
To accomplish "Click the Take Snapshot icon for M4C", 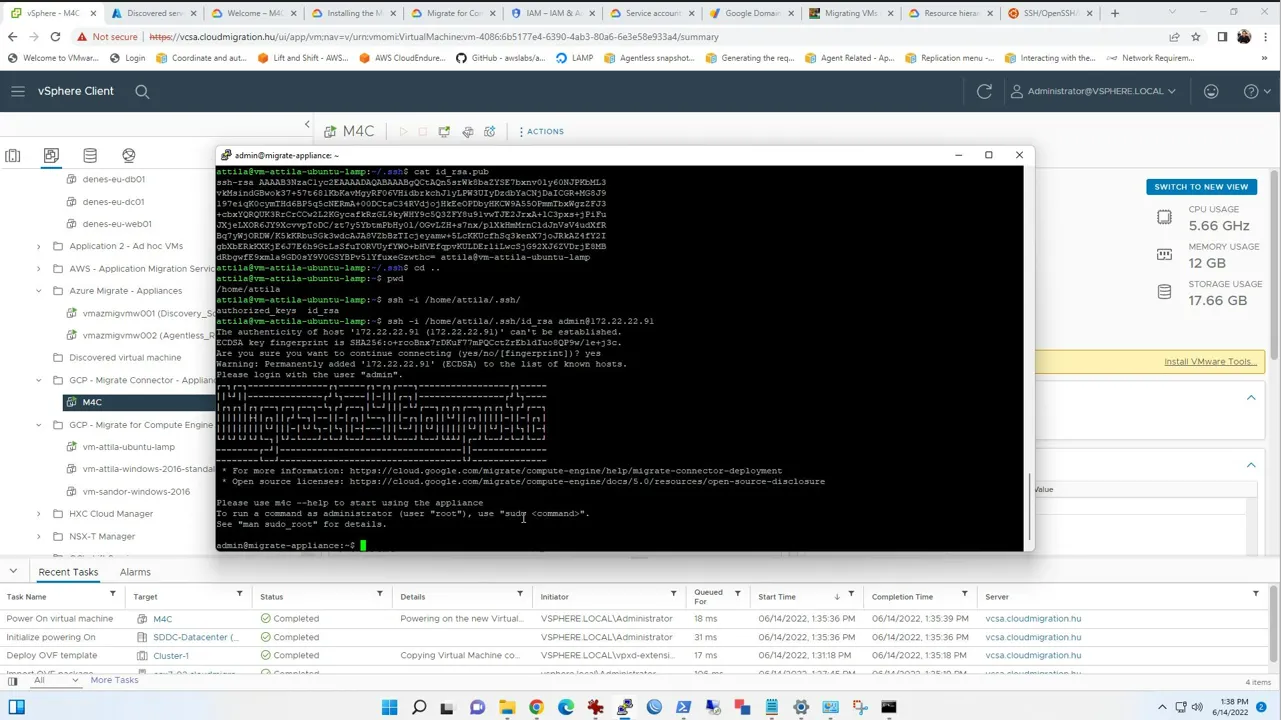I will tap(489, 131).
